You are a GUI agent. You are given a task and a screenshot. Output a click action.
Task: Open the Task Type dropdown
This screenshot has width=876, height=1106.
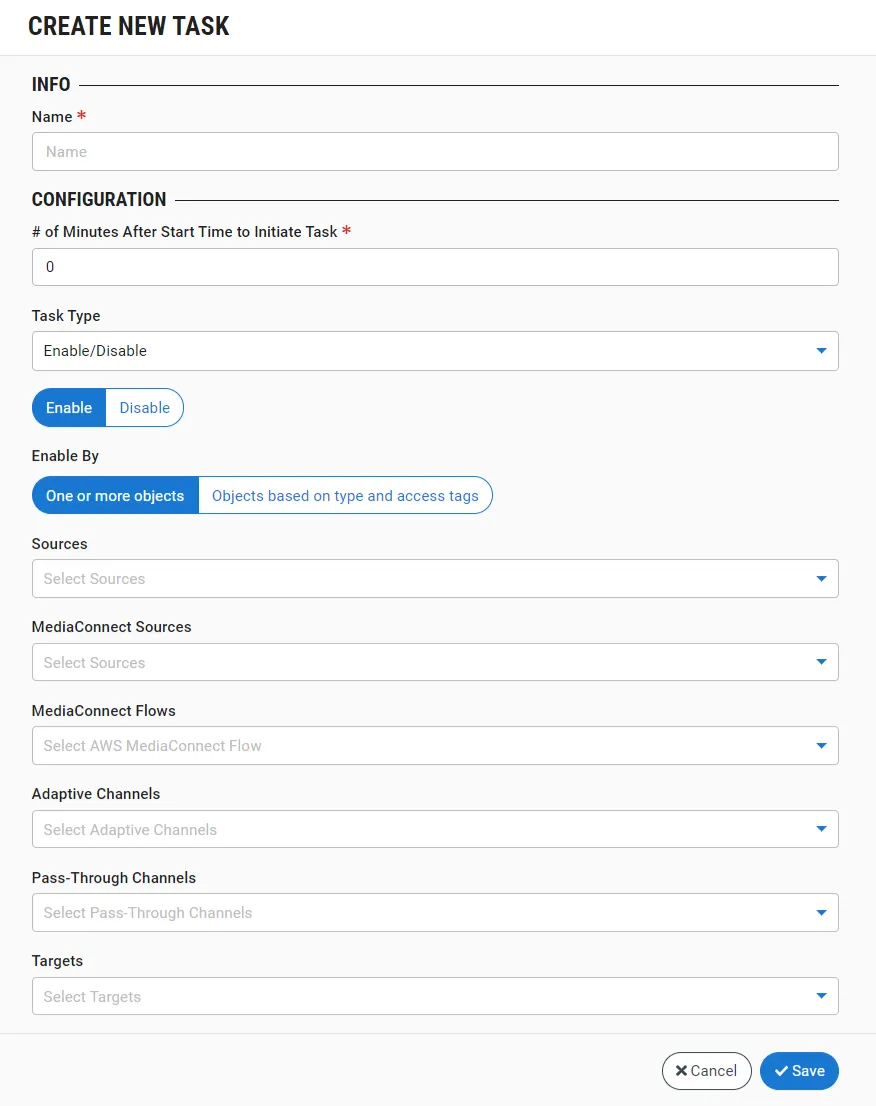(435, 351)
